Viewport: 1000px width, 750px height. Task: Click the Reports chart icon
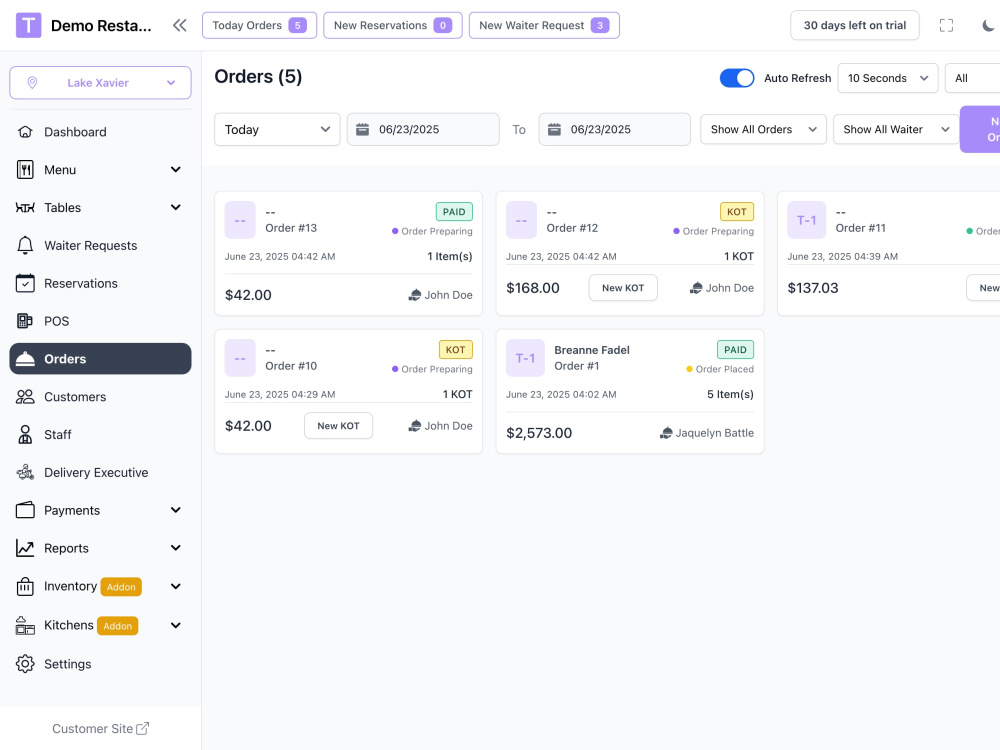tap(25, 548)
